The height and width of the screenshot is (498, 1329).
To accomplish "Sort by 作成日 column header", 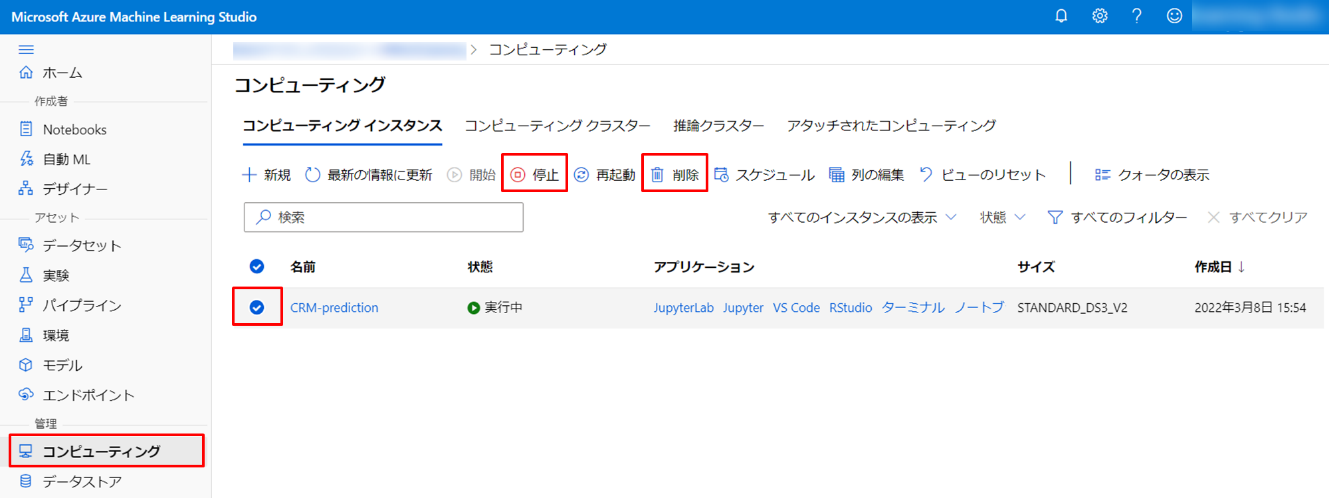I will [x=1220, y=267].
